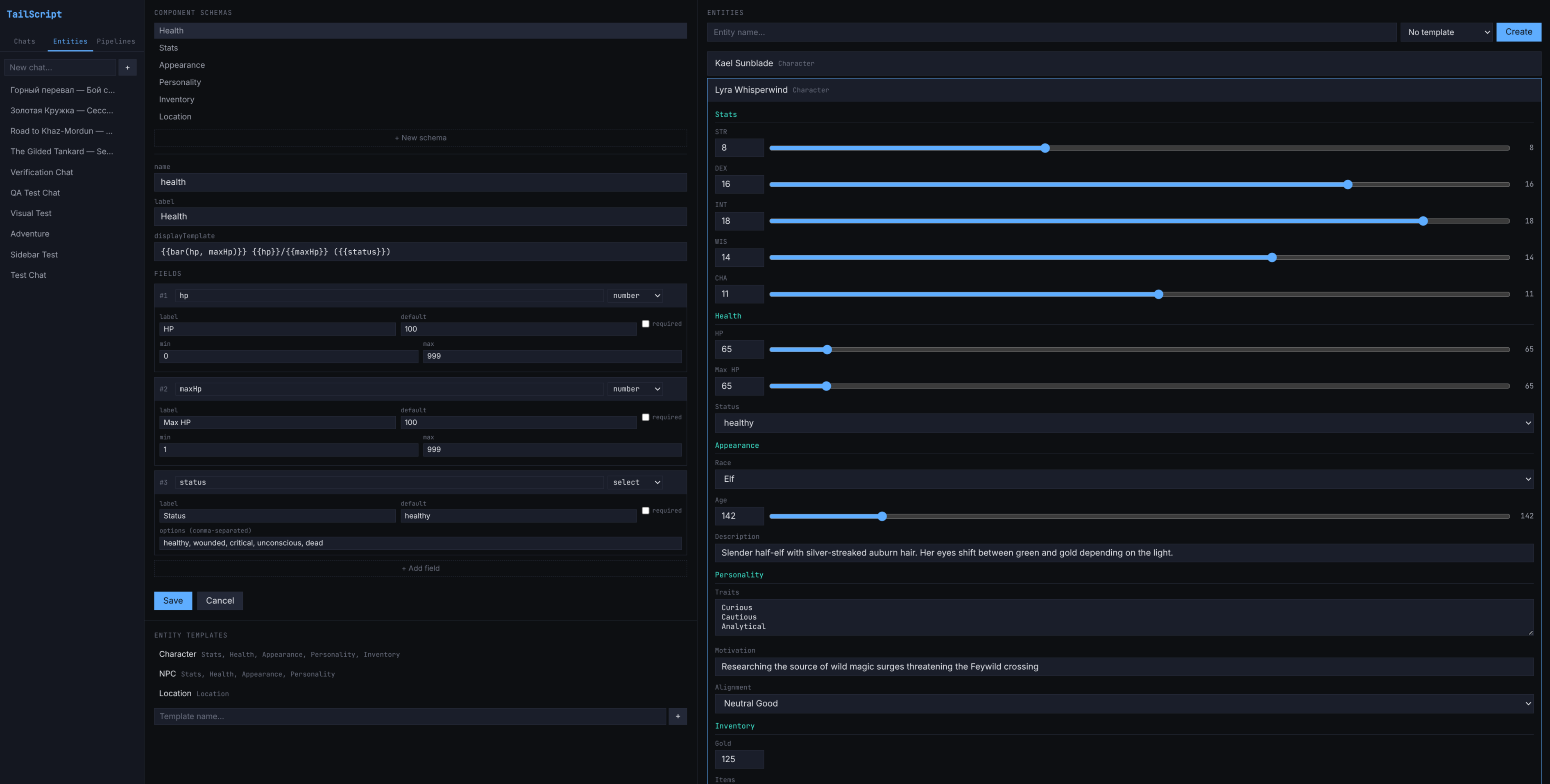1550x784 pixels.
Task: Click the DEX slider handle
Action: 1348,185
